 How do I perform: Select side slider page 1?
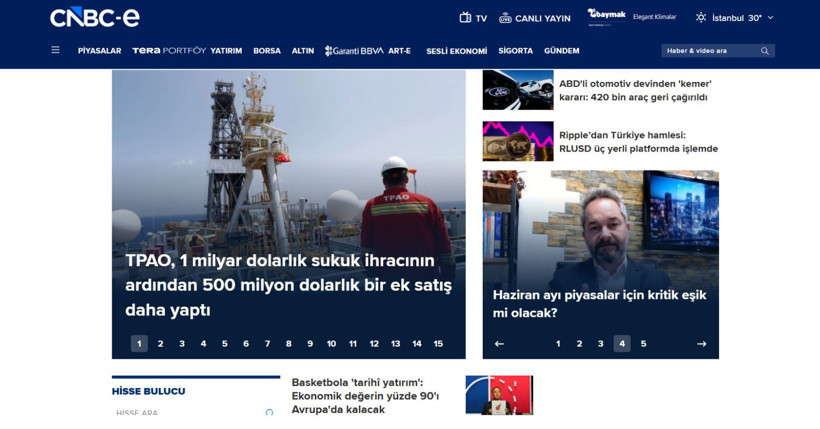pos(558,344)
